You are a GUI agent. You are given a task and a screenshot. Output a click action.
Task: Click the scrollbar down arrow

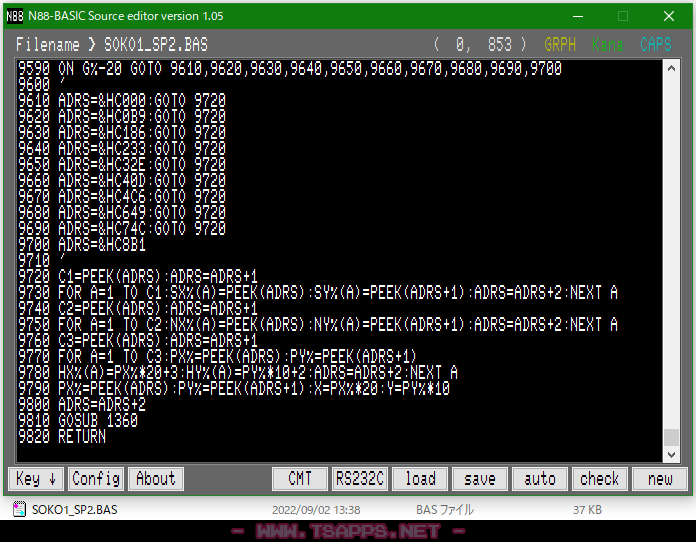click(x=672, y=455)
